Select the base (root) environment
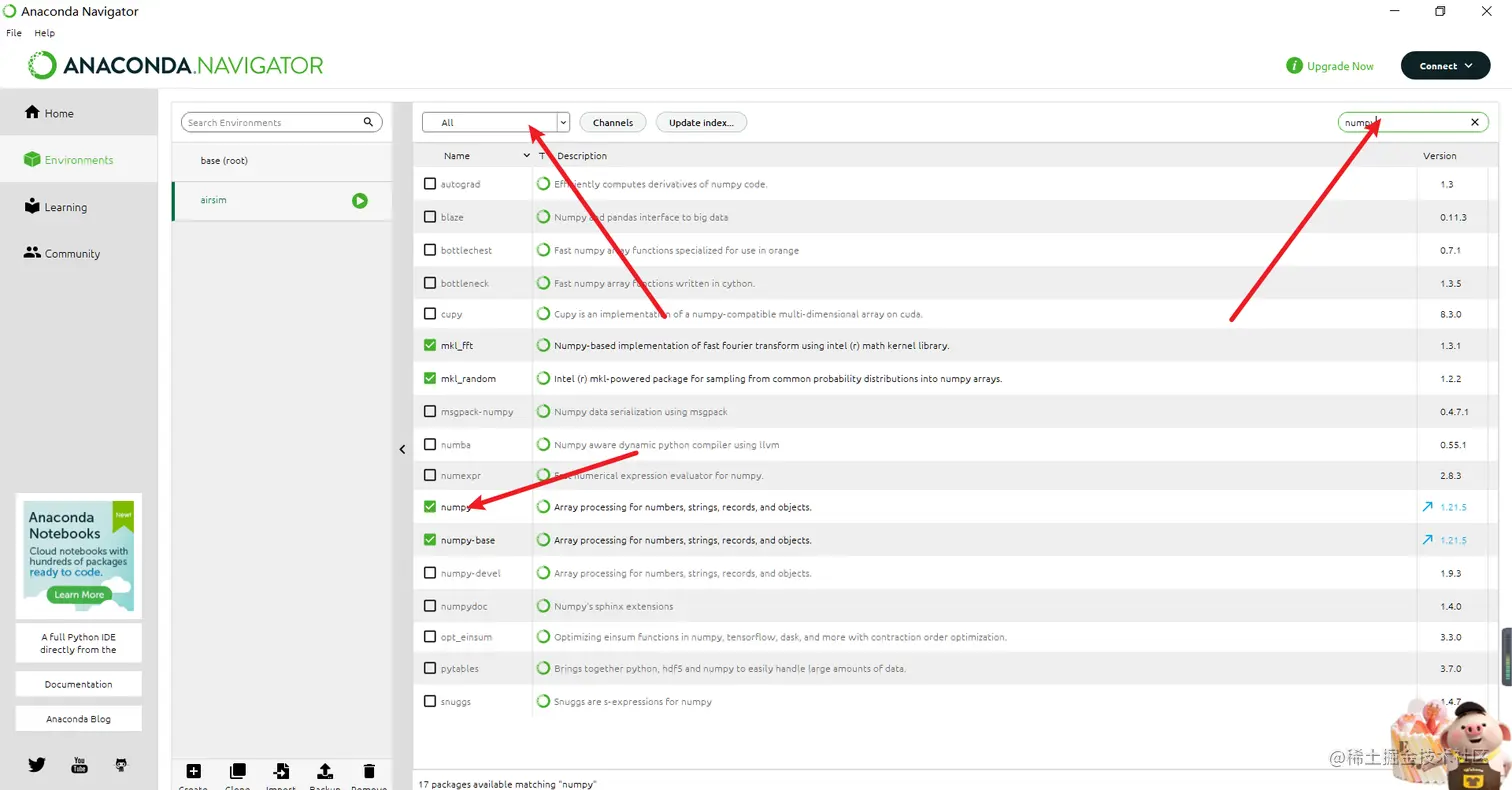Image resolution: width=1512 pixels, height=790 pixels. (282, 161)
